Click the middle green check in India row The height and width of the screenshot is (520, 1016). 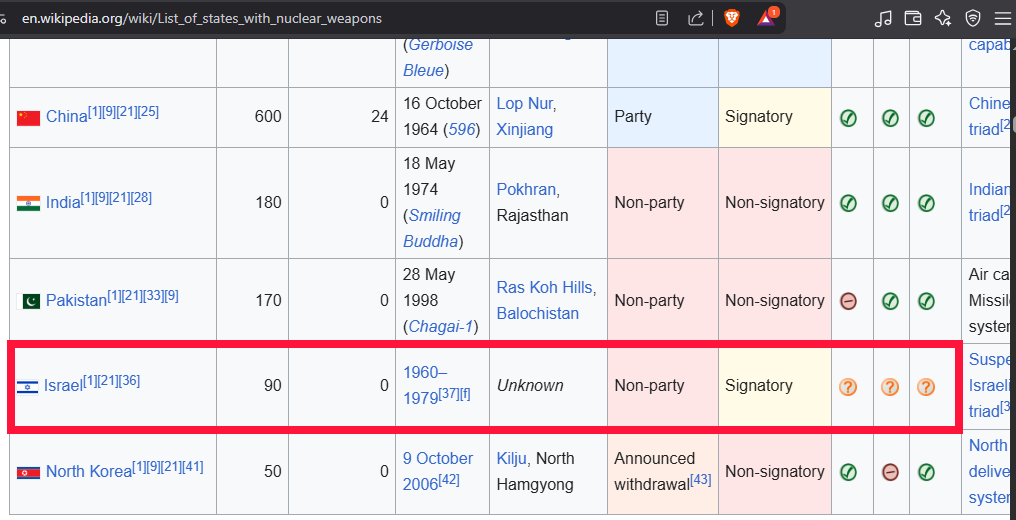(890, 203)
